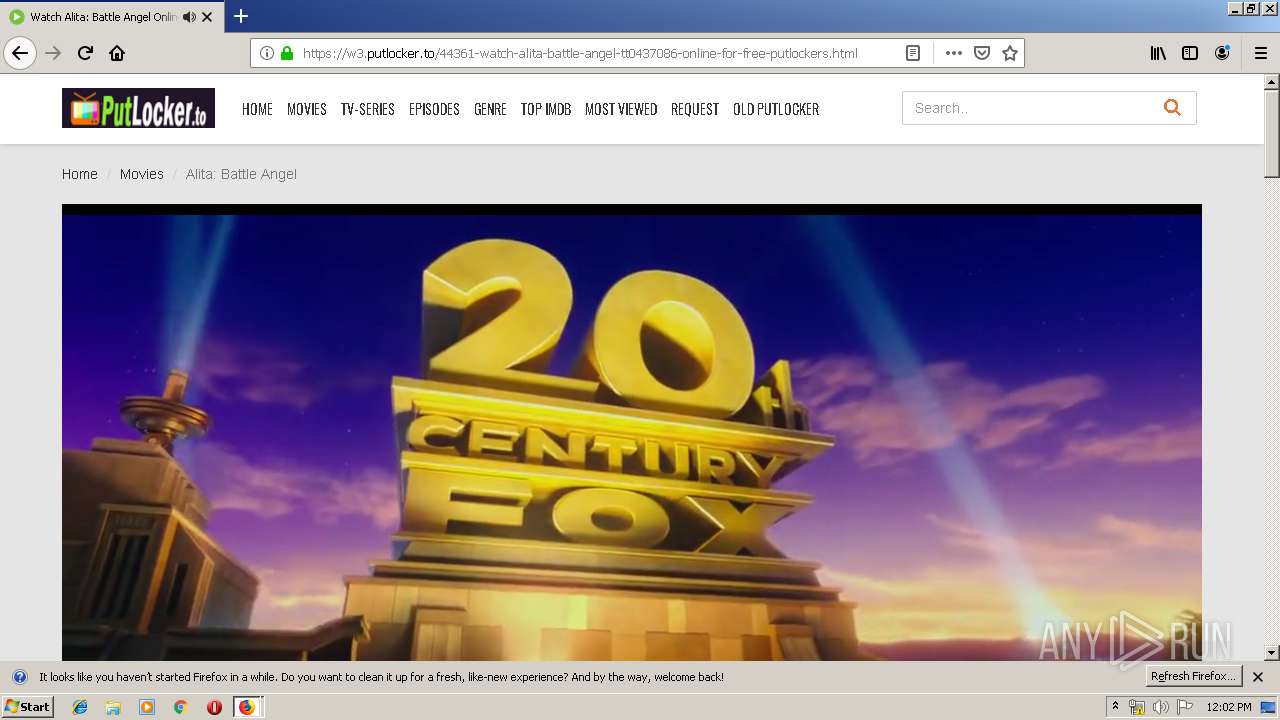Click the PutLocker.to logo
Viewport: 1280px width, 720px height.
[x=138, y=108]
